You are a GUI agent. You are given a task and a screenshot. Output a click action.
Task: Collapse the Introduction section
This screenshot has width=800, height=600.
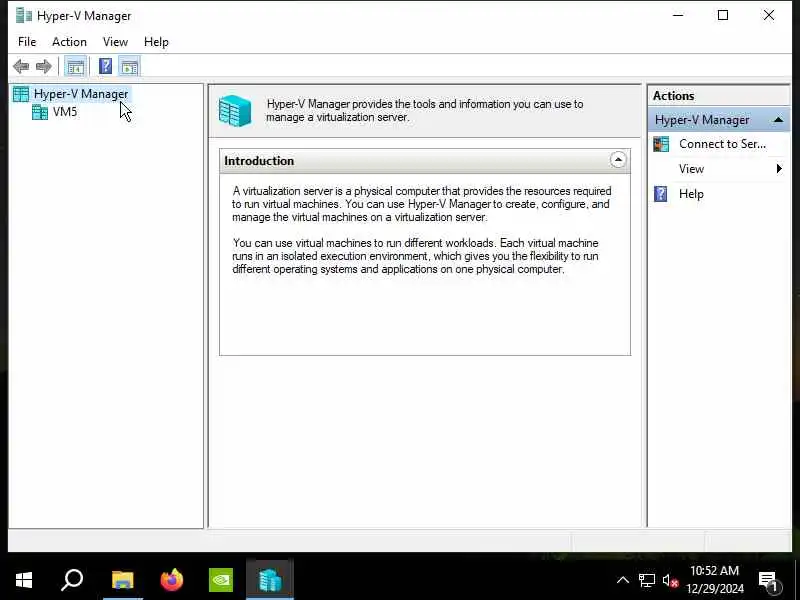(618, 160)
